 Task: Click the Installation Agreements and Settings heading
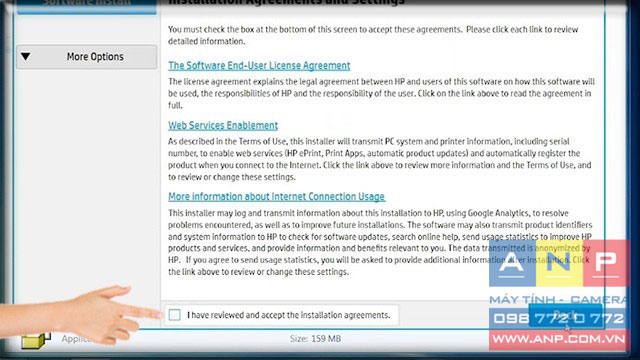coord(286,2)
